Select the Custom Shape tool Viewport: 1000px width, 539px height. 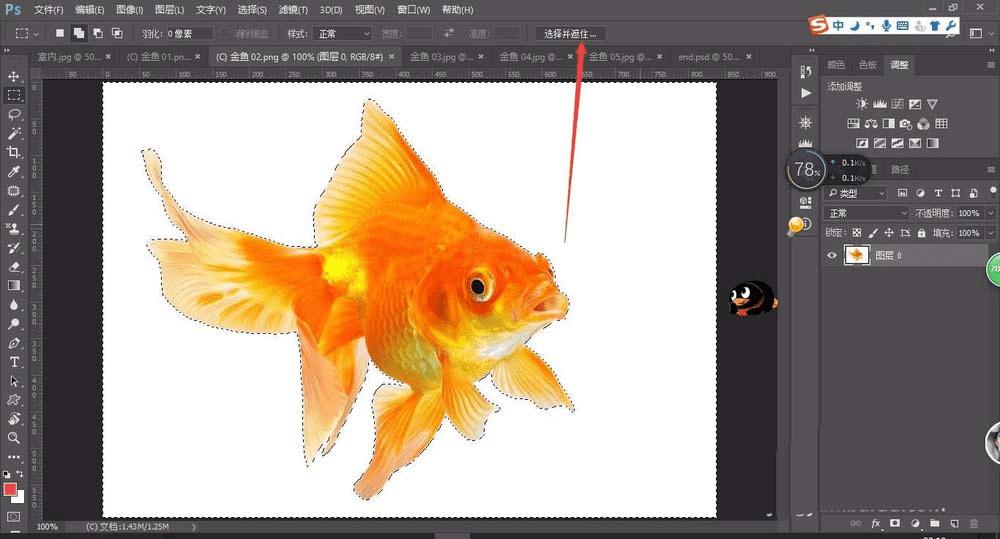pos(13,400)
